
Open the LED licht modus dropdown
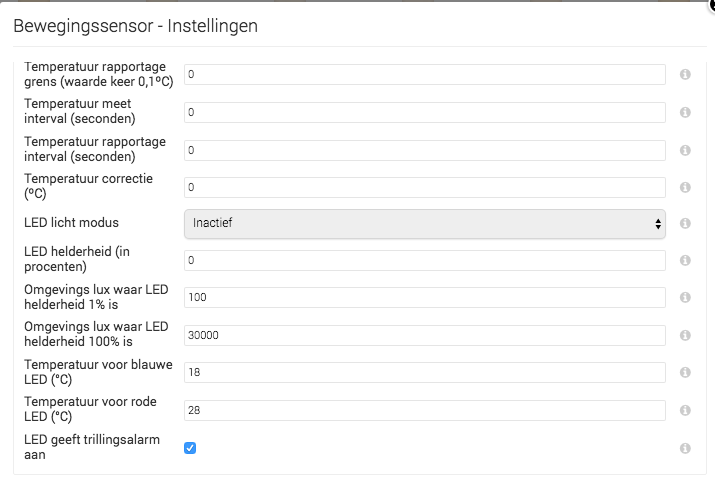click(424, 224)
